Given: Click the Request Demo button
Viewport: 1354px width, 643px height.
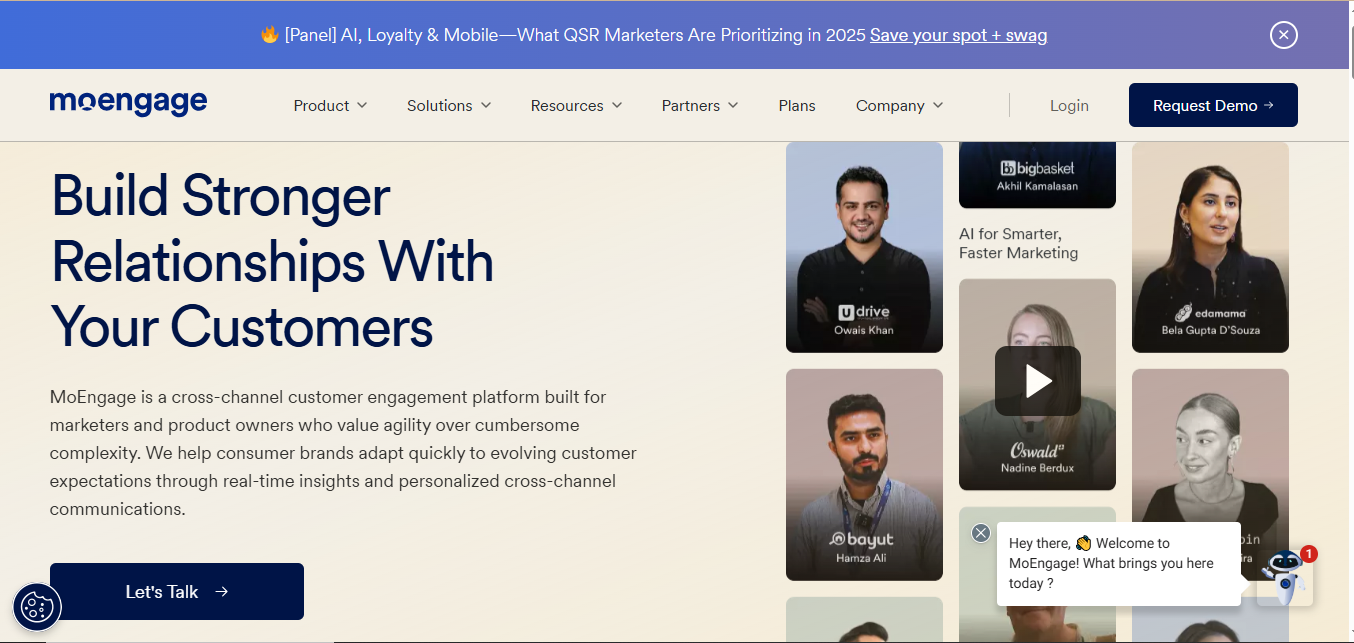Looking at the screenshot, I should pos(1213,105).
